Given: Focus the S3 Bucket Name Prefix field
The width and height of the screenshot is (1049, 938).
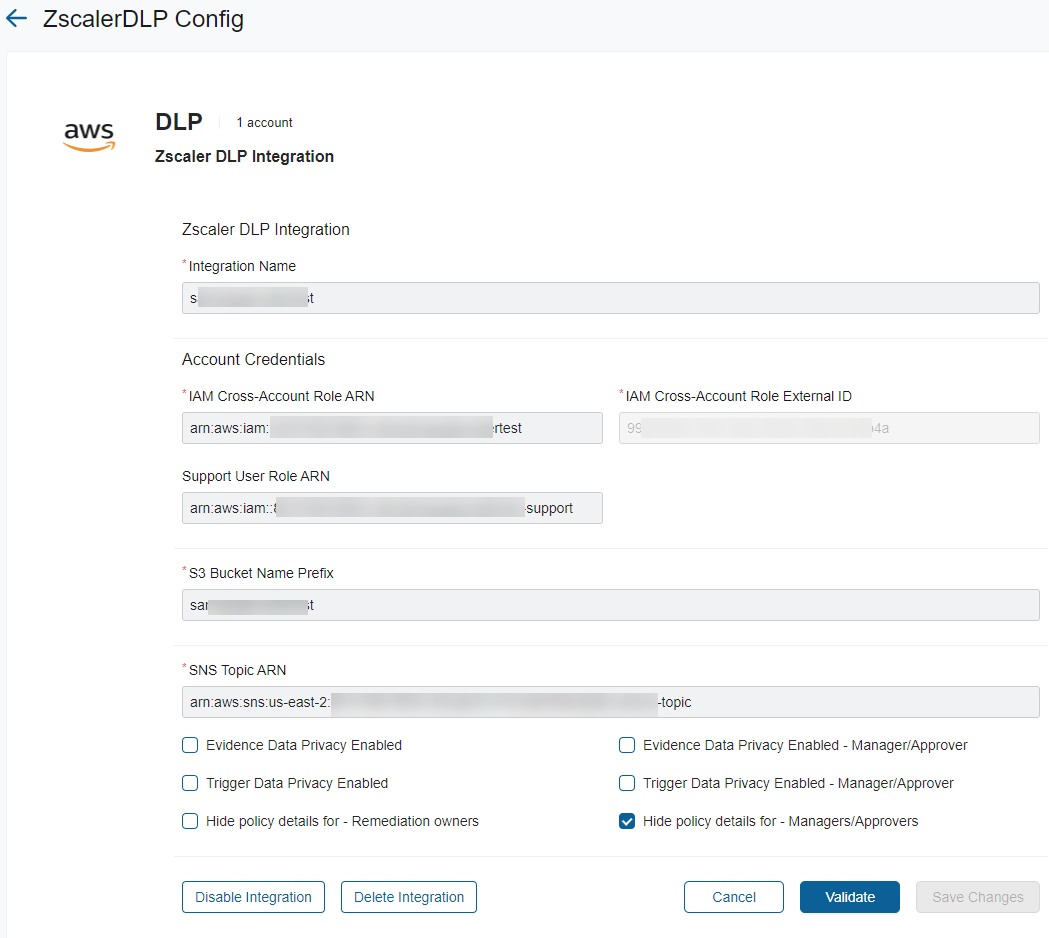Looking at the screenshot, I should tap(610, 605).
